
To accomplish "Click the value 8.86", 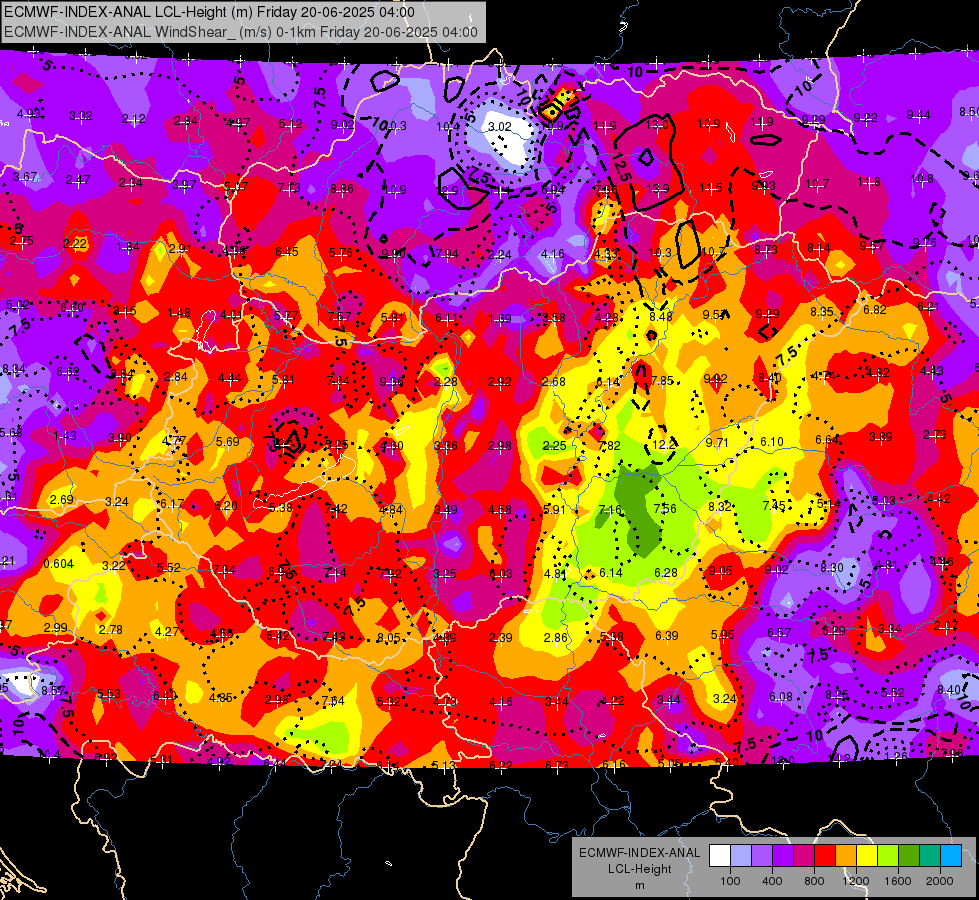I will tap(342, 189).
